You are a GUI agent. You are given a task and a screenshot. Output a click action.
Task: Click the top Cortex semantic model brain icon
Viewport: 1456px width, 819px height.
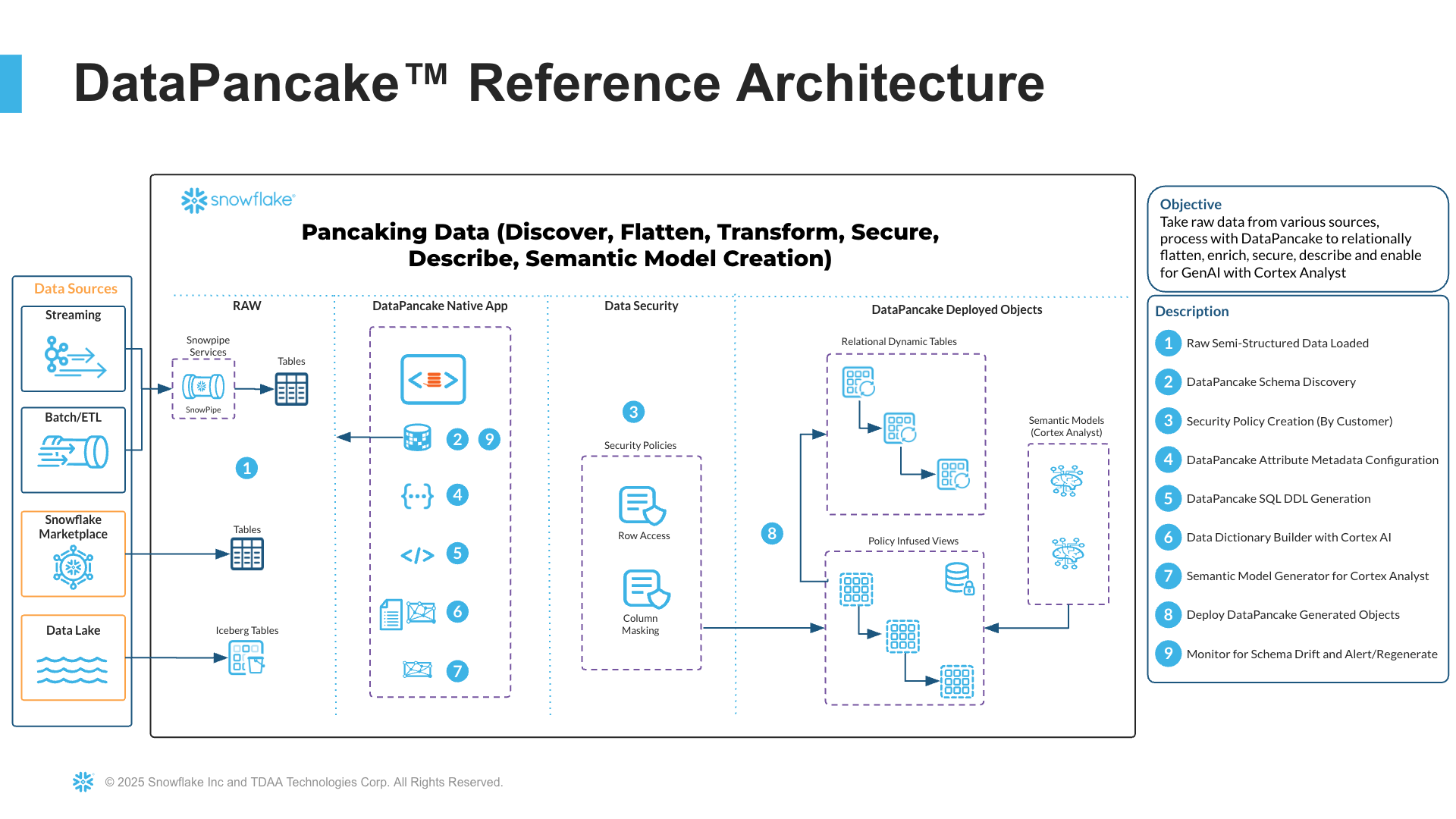[x=1067, y=481]
